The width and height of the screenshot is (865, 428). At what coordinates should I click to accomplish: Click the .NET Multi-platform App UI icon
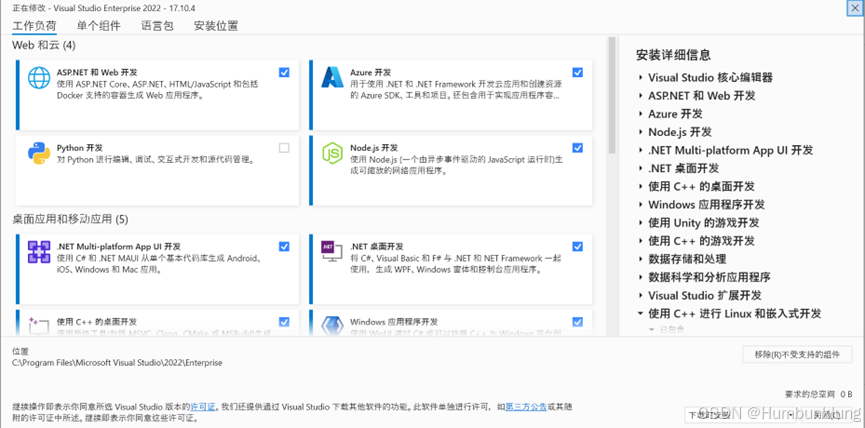[39, 252]
